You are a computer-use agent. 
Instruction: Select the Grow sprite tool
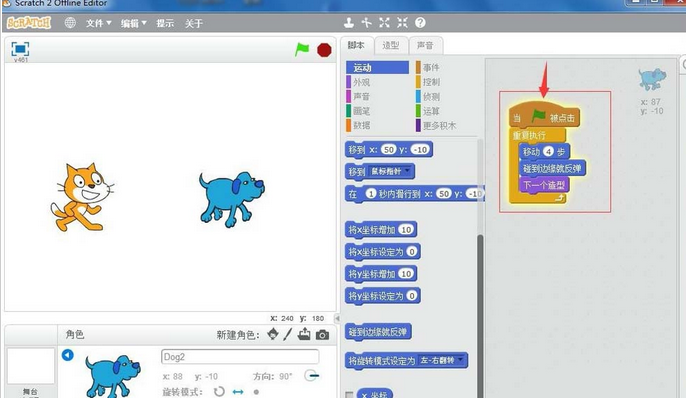coord(384,22)
